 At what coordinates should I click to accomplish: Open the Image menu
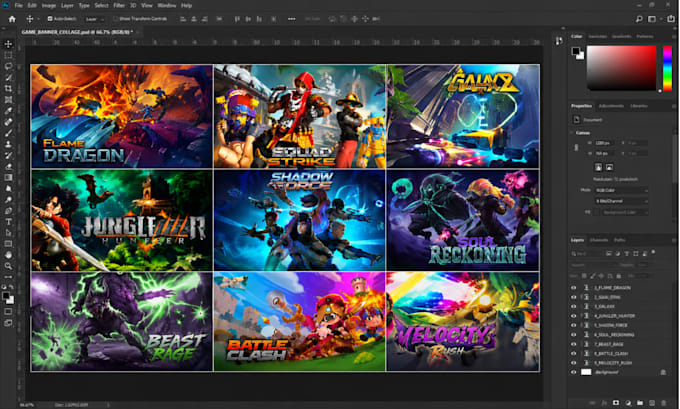[x=49, y=6]
